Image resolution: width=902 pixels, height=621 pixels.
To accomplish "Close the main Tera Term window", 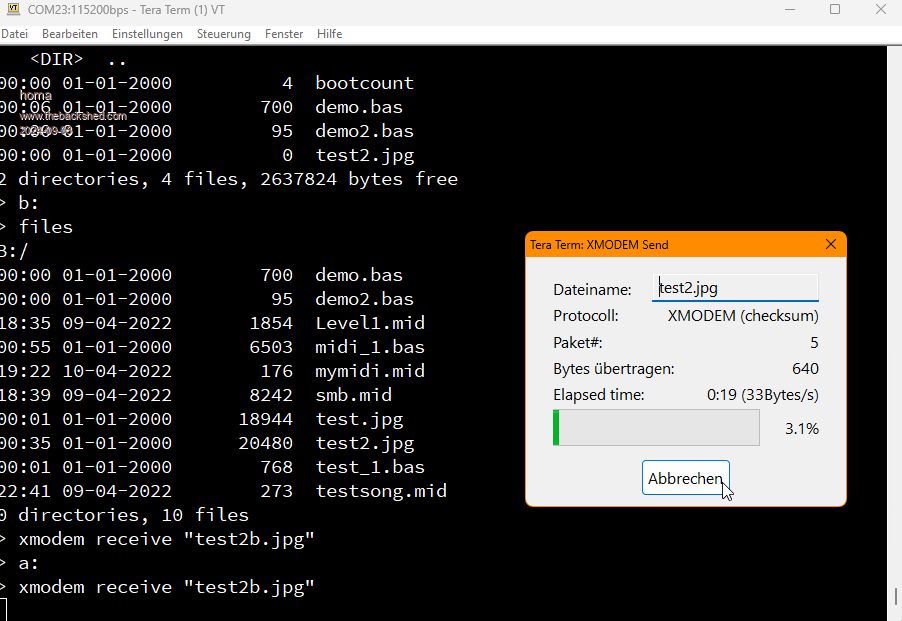I will point(881,10).
